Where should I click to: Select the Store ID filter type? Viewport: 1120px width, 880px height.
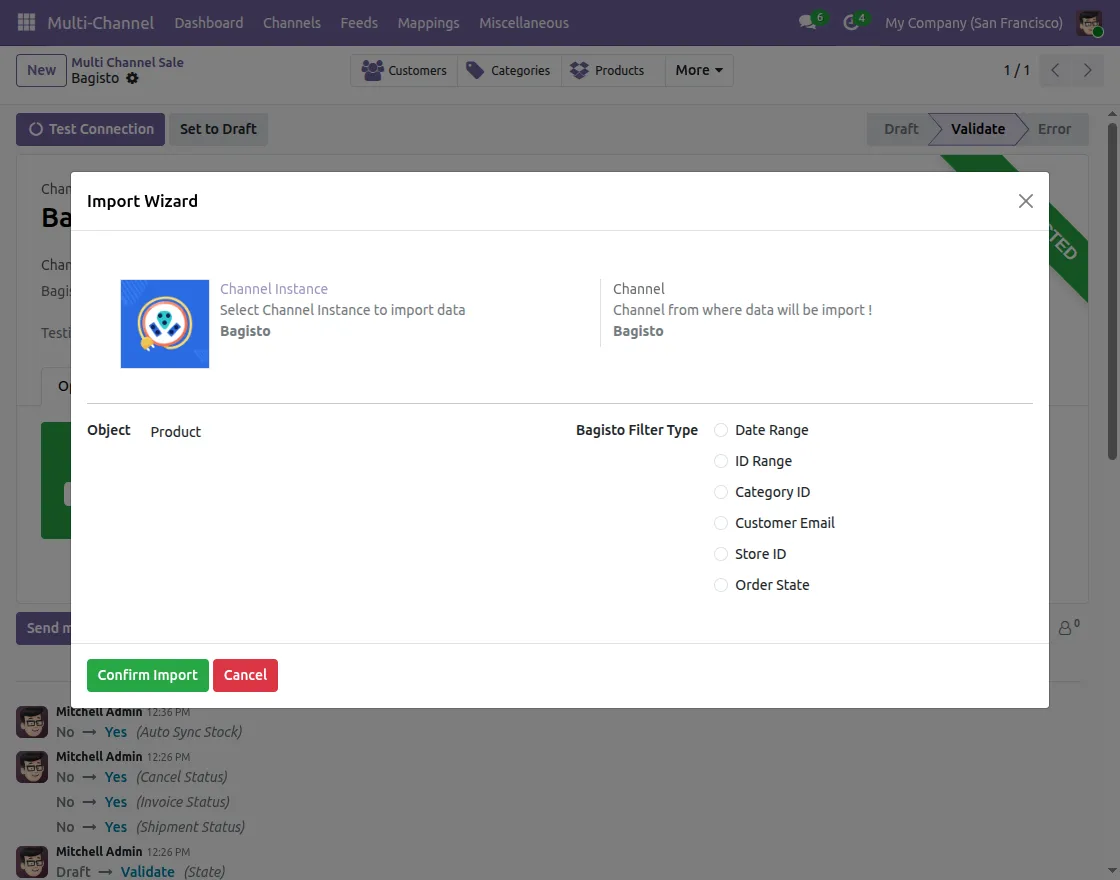[x=721, y=554]
